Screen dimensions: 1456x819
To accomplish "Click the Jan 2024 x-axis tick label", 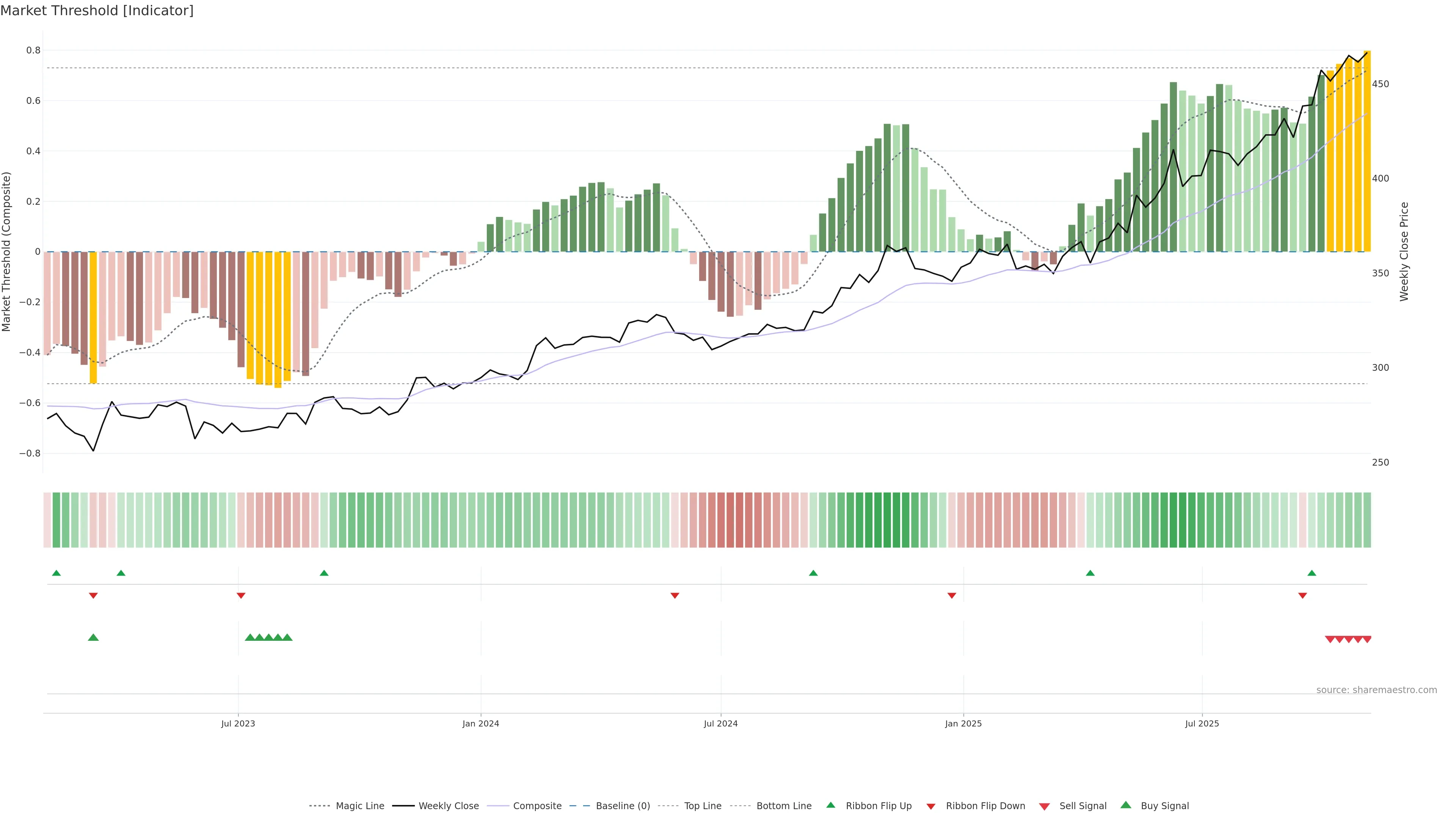I will (480, 723).
